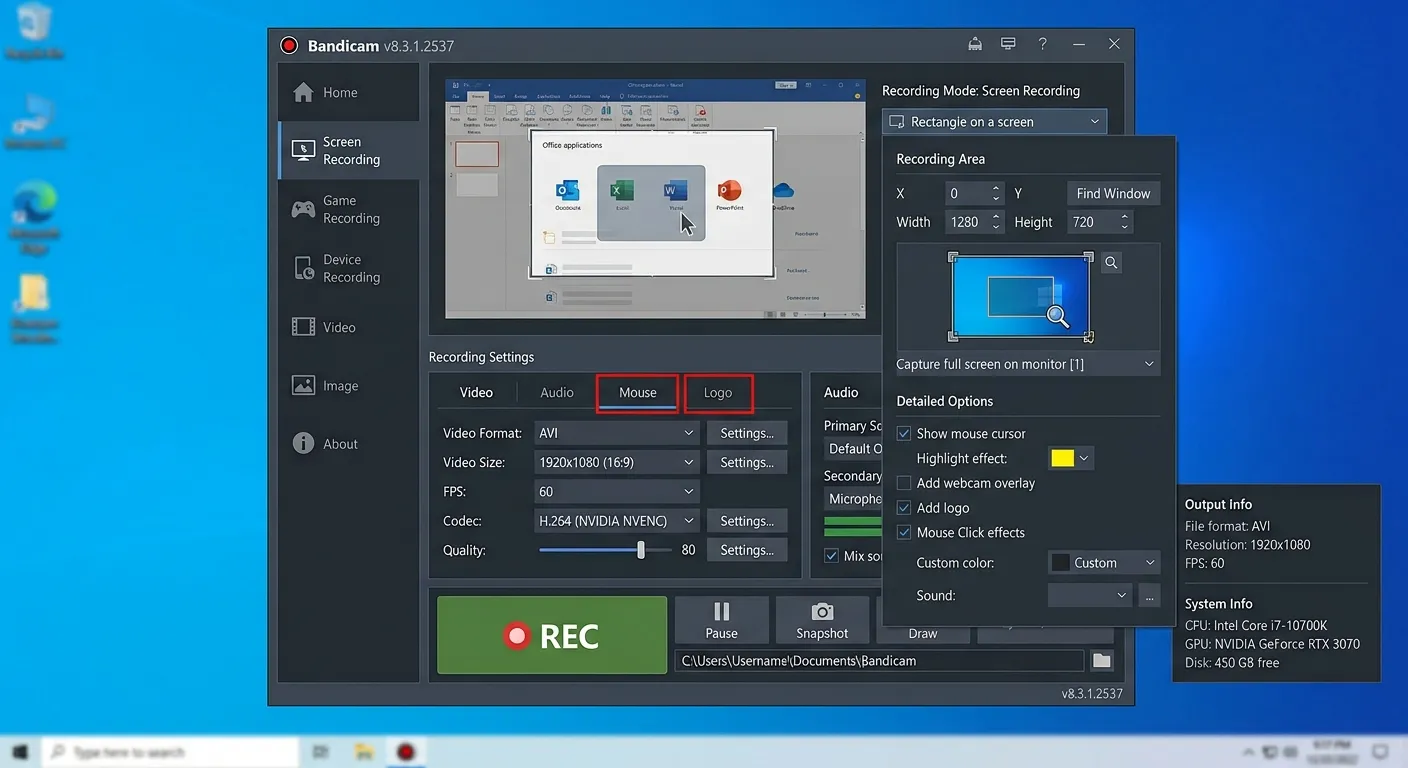
Task: Click the Windows taskbar search box
Action: [171, 752]
